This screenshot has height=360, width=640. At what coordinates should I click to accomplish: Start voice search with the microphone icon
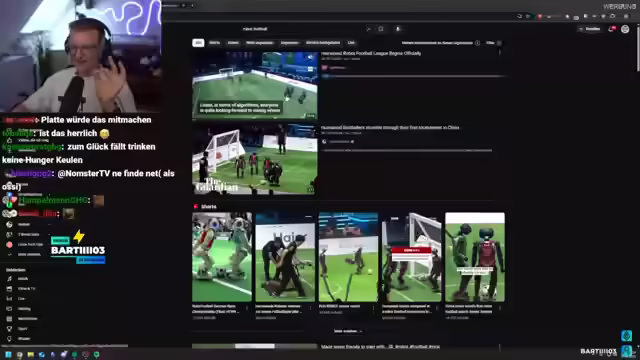tap(398, 29)
